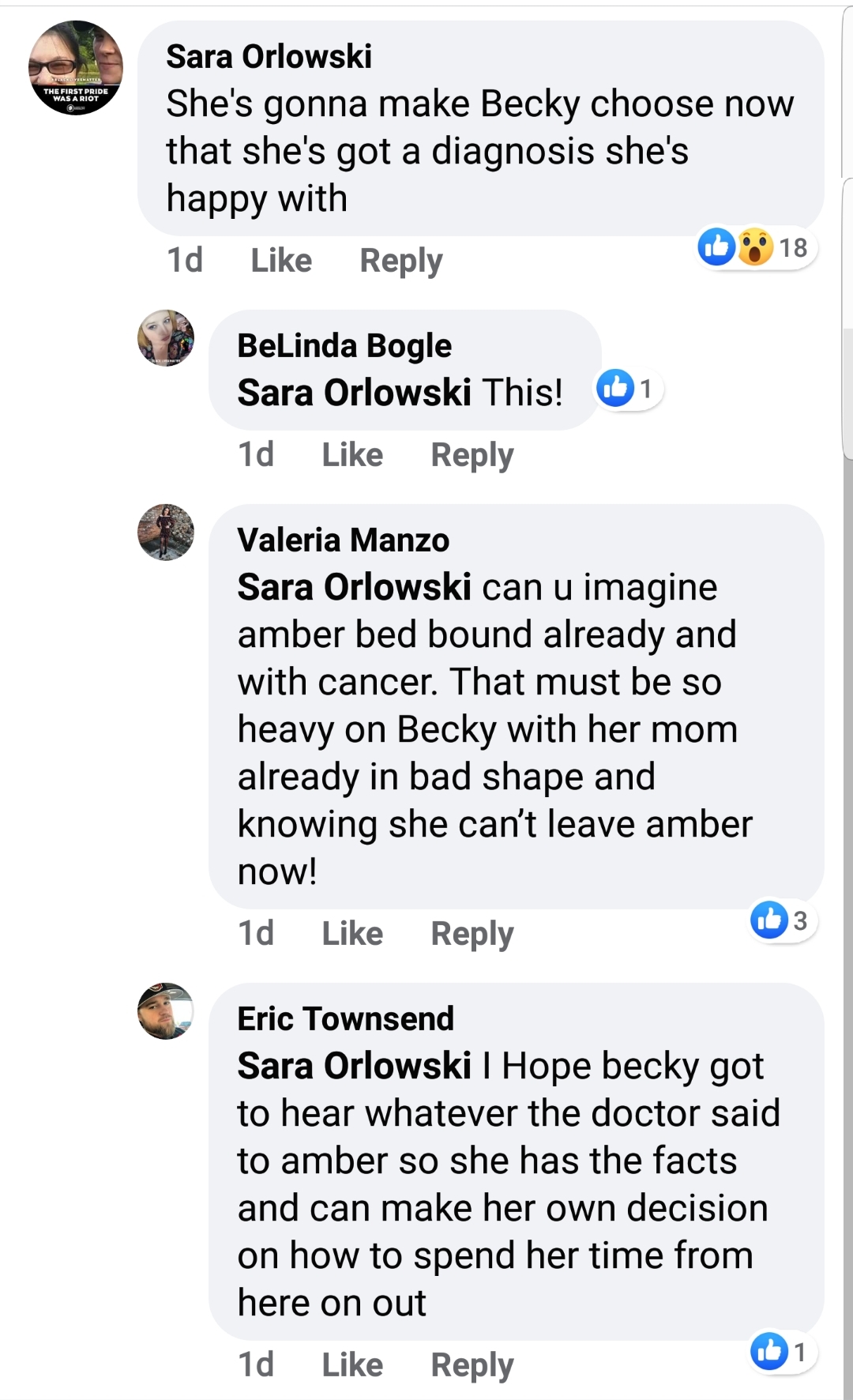View the 3 likes on Valeria Manzo's reply

783,920
